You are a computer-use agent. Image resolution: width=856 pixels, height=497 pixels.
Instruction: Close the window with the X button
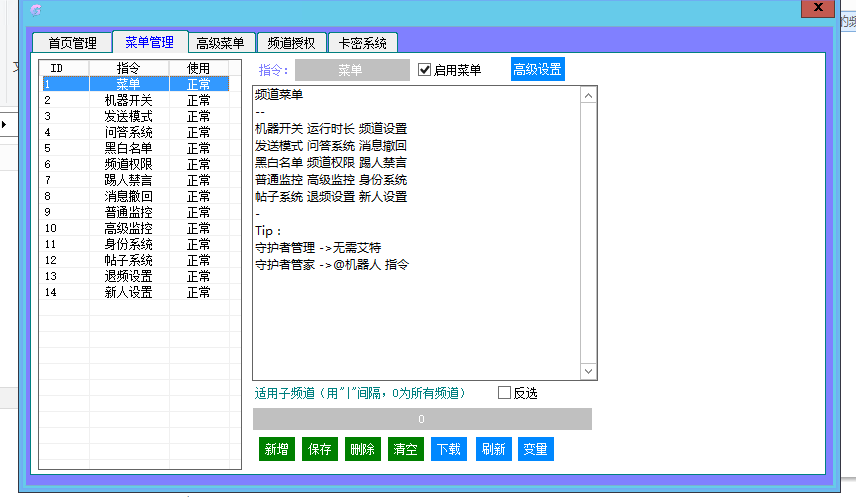pos(818,8)
